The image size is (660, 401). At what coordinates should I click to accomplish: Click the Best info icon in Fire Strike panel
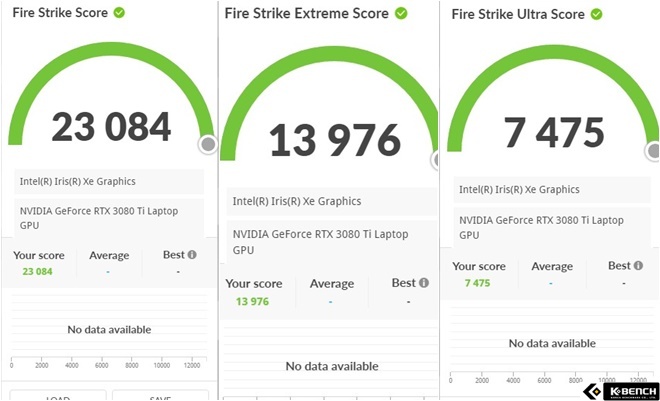[x=192, y=255]
